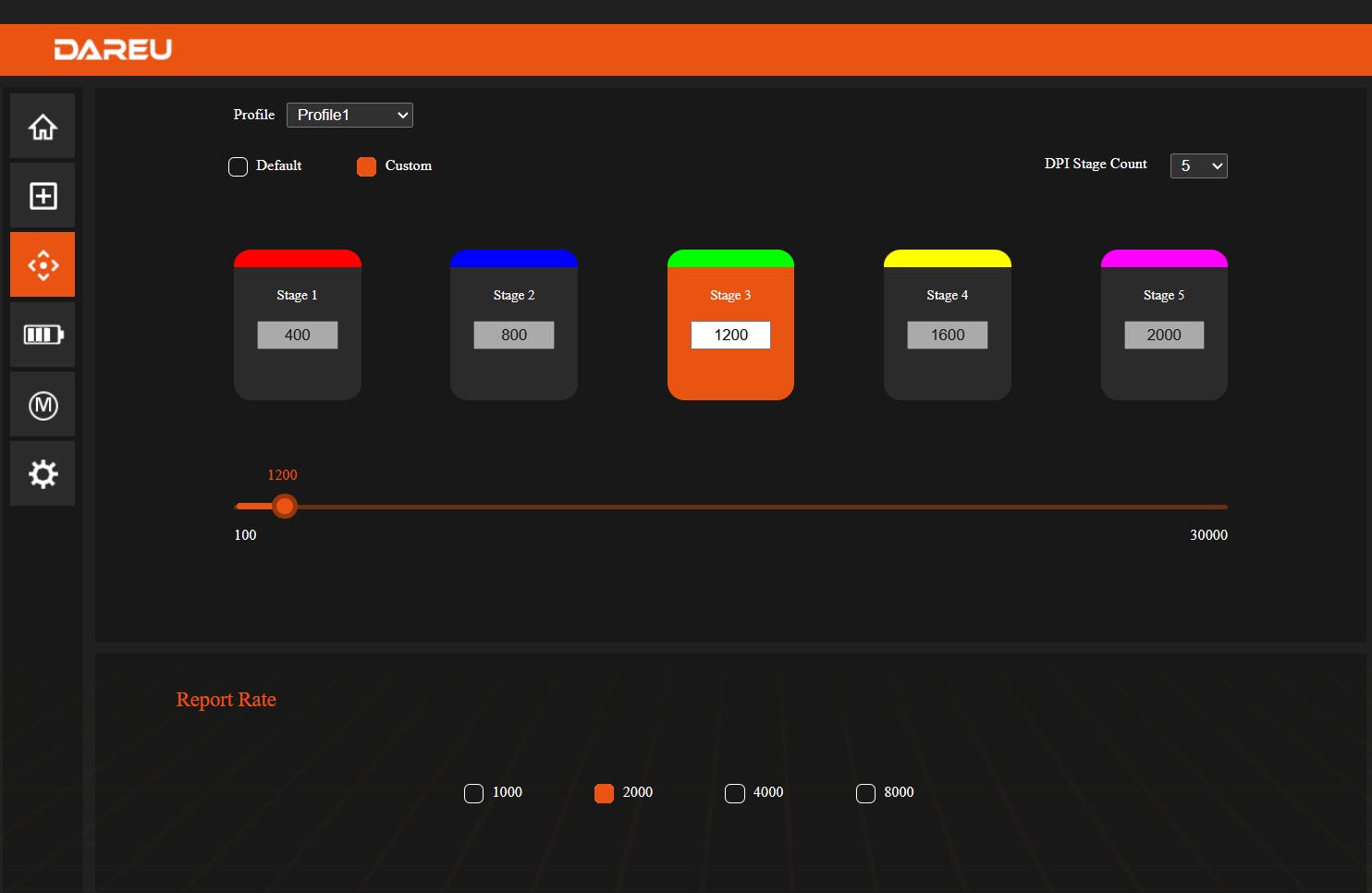Open the gear settings sidebar icon

click(43, 474)
